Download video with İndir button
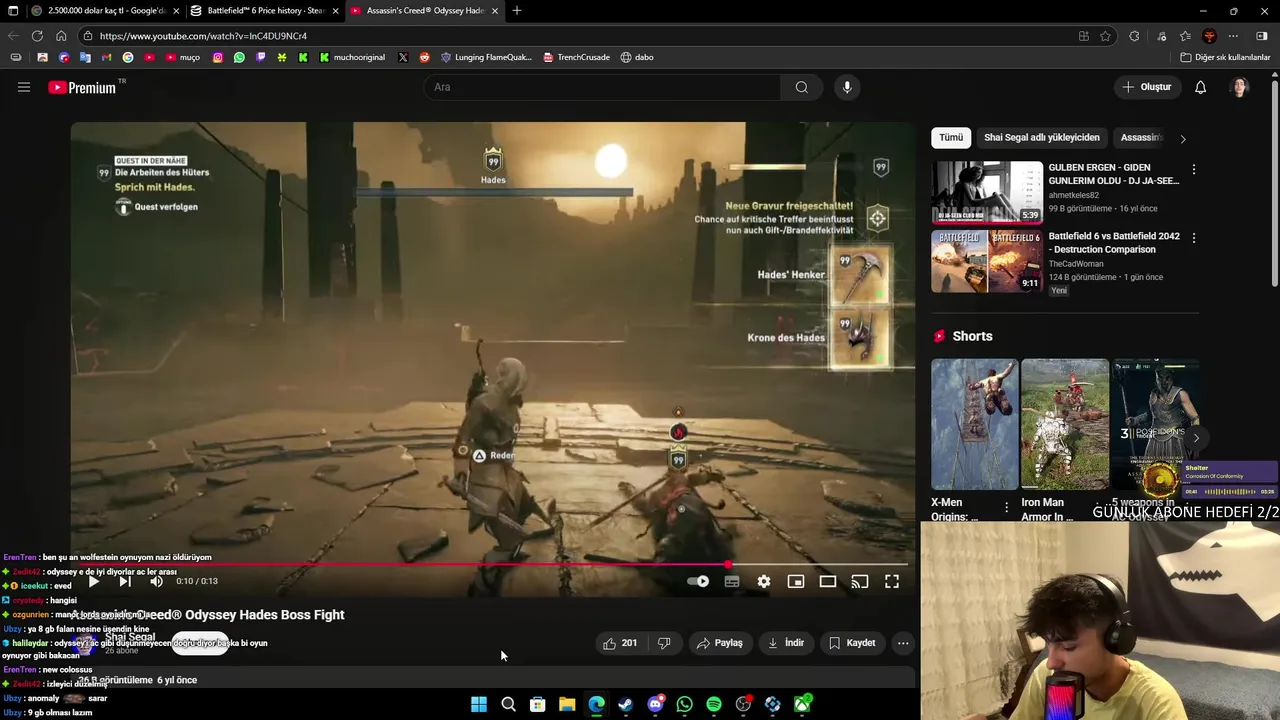1280x720 pixels. 786,643
